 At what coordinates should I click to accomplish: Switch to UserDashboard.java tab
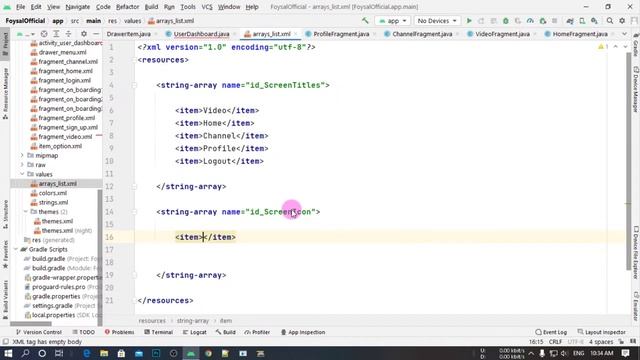tap(201, 34)
